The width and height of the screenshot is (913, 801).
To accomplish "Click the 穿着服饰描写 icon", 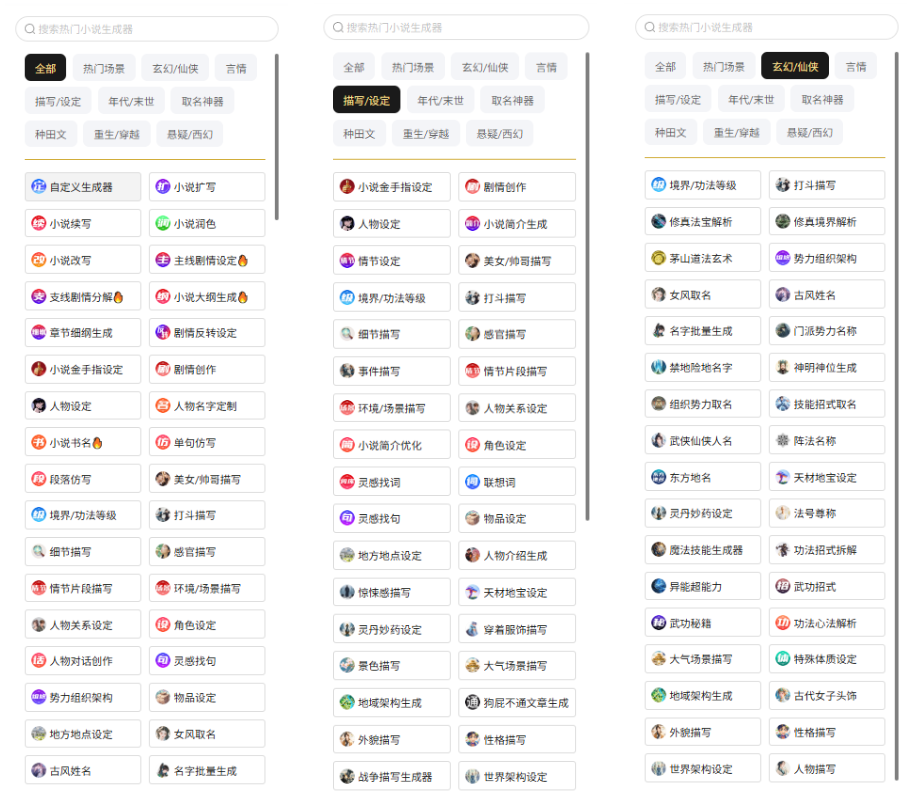I will click(x=472, y=629).
